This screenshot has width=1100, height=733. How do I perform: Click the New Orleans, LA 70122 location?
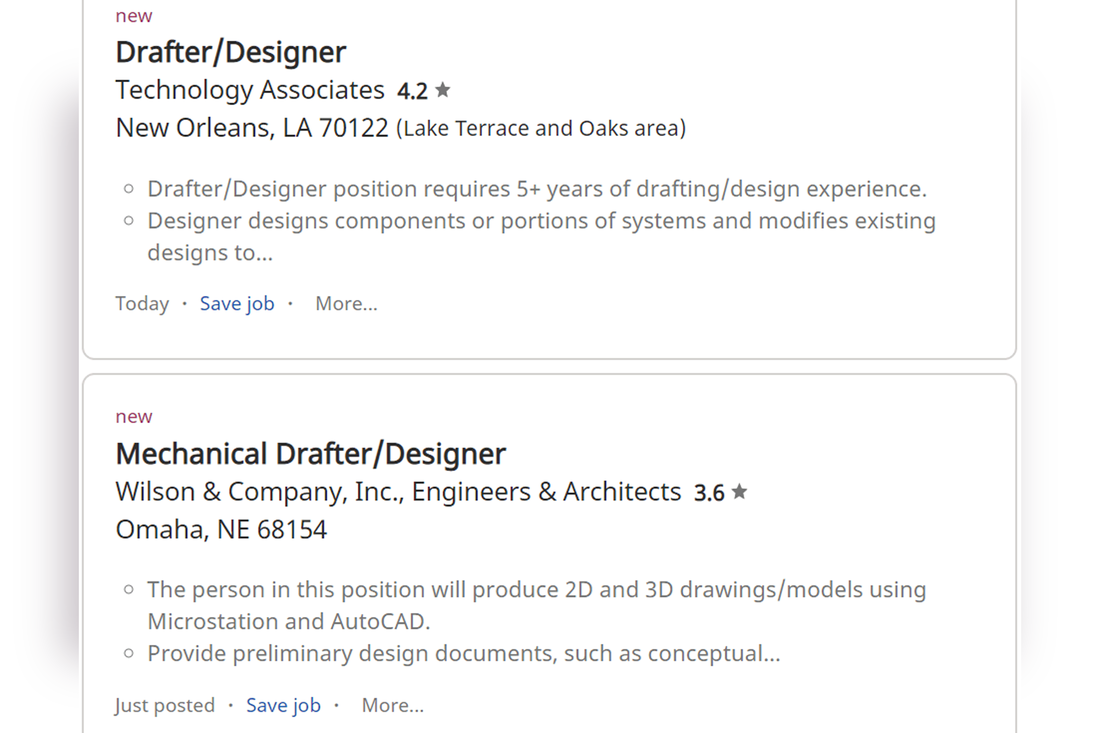point(252,128)
